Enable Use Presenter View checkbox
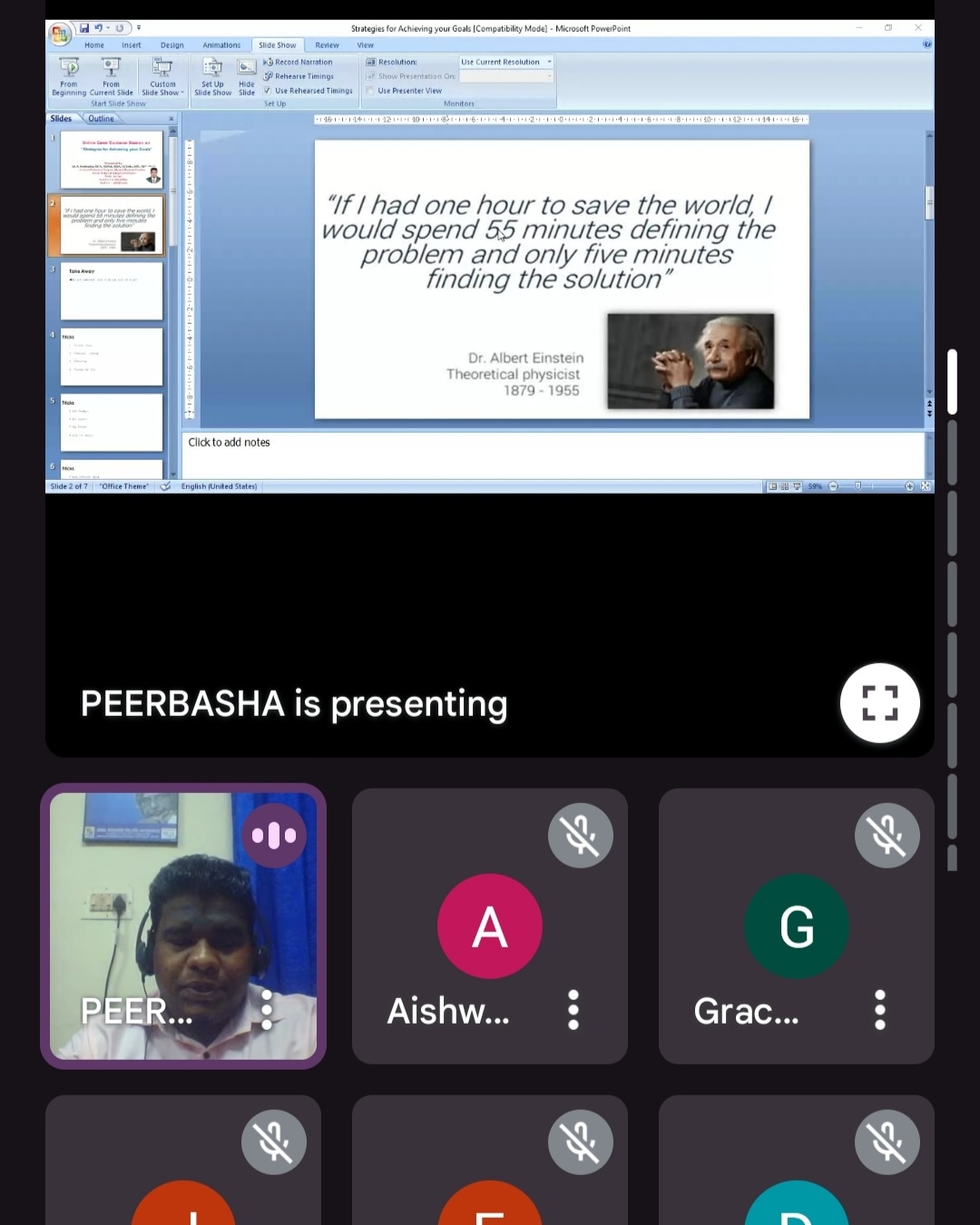980x1225 pixels. [x=370, y=91]
